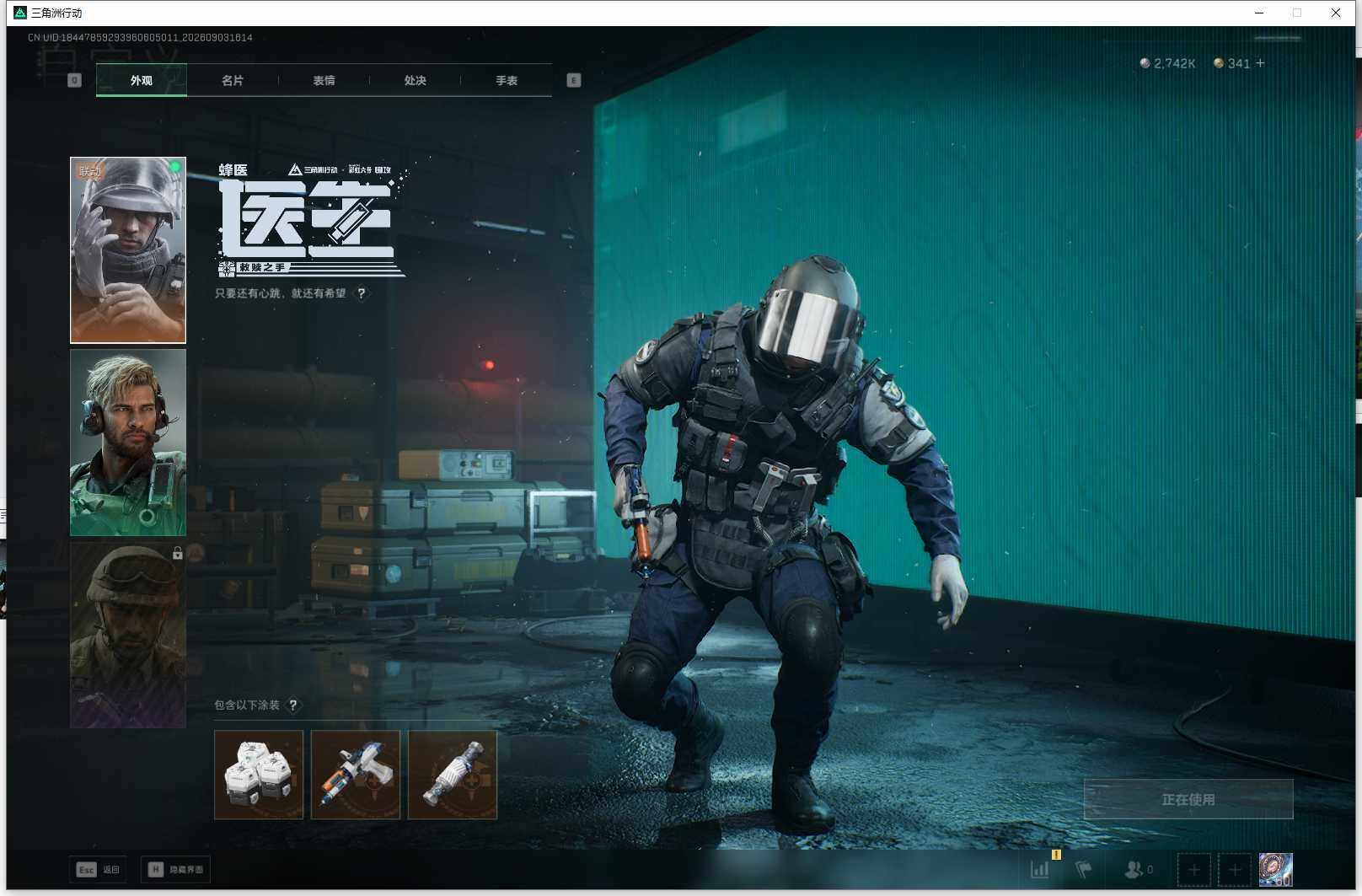Image resolution: width=1362 pixels, height=896 pixels.
Task: Click the Esc 返回 button
Action: tap(98, 869)
